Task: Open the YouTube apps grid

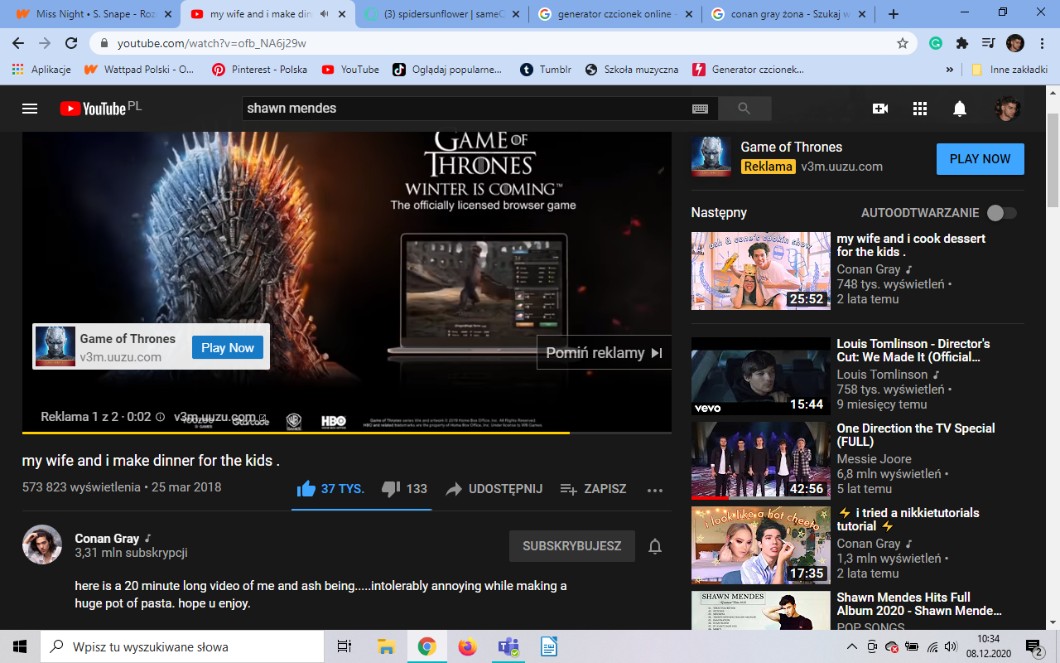Action: point(920,109)
